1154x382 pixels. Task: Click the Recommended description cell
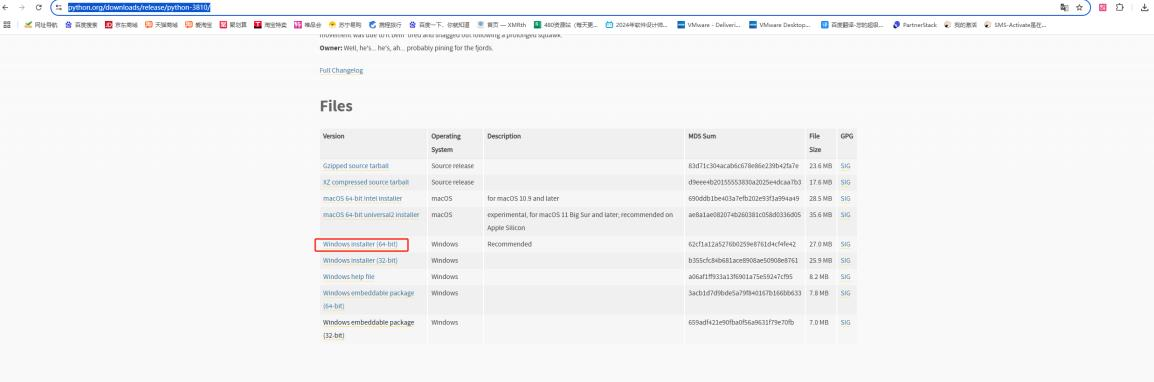point(509,244)
